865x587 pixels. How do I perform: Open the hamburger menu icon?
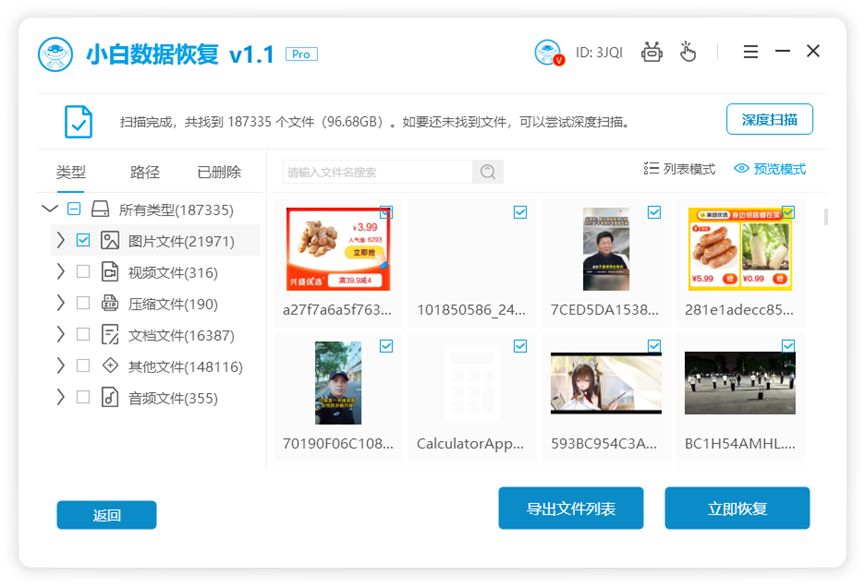750,52
